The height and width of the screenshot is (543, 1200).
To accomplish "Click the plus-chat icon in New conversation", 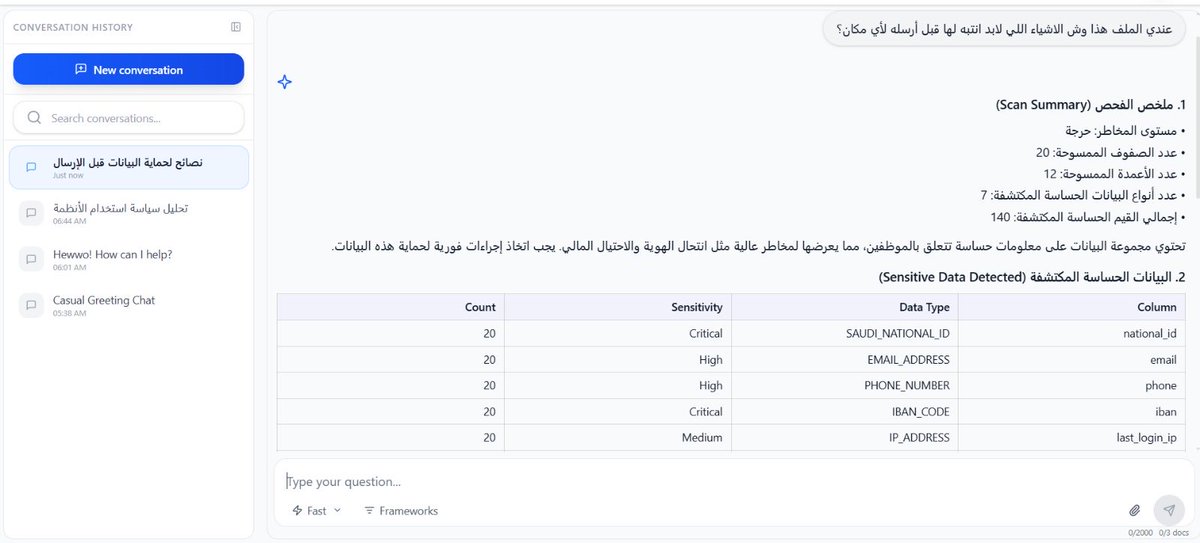I will click(x=81, y=70).
